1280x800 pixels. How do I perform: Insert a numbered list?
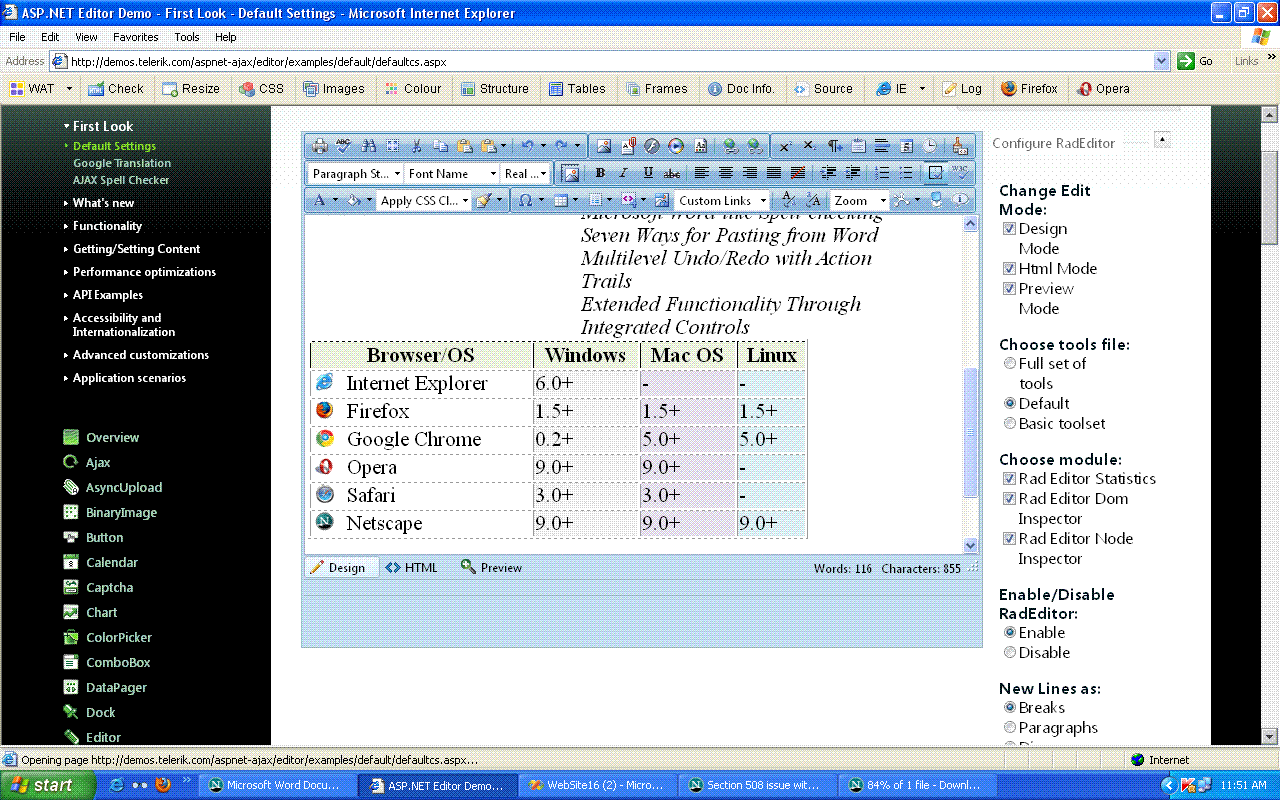coord(882,173)
